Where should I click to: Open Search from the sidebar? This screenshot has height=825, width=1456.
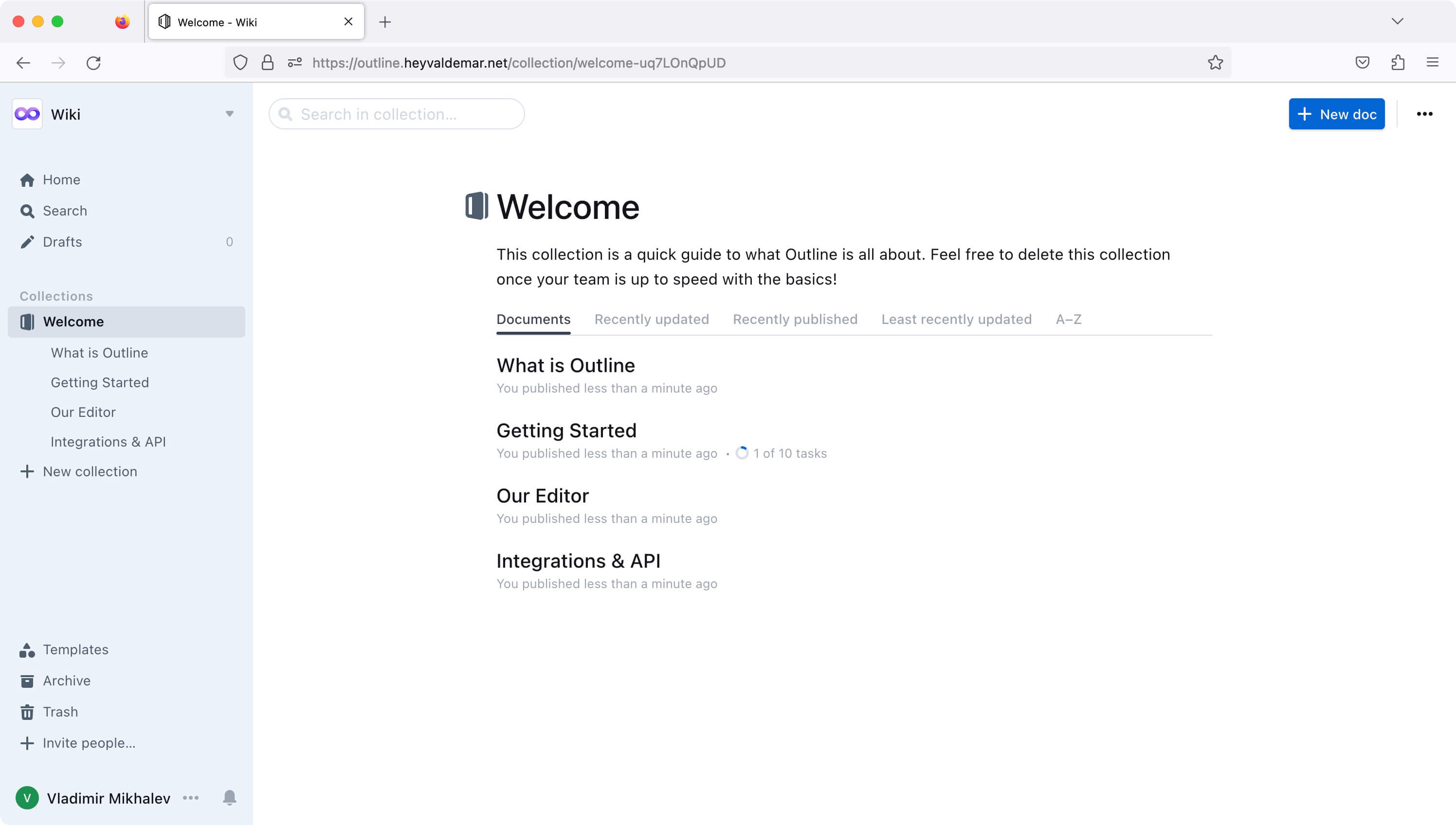click(x=127, y=211)
